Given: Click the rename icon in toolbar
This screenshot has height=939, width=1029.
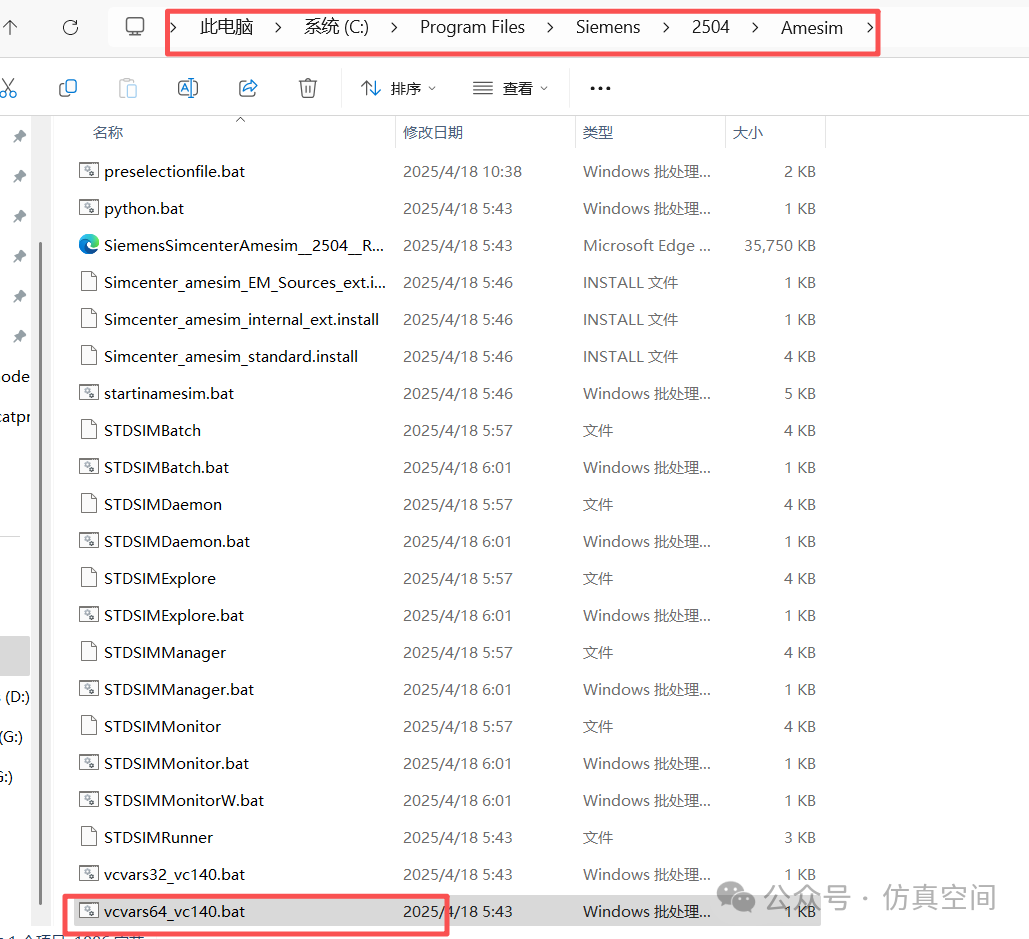Looking at the screenshot, I should coord(187,88).
